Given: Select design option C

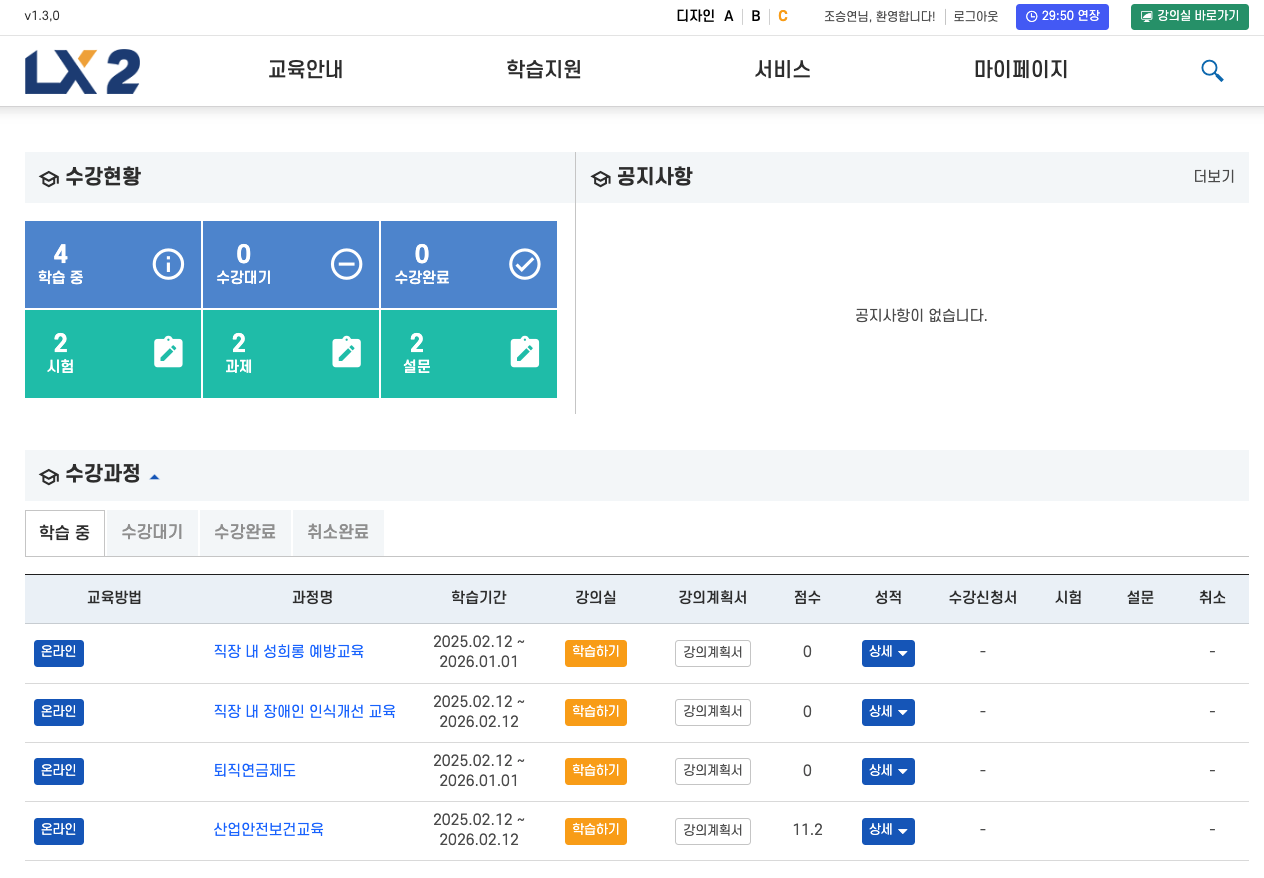Looking at the screenshot, I should point(783,16).
